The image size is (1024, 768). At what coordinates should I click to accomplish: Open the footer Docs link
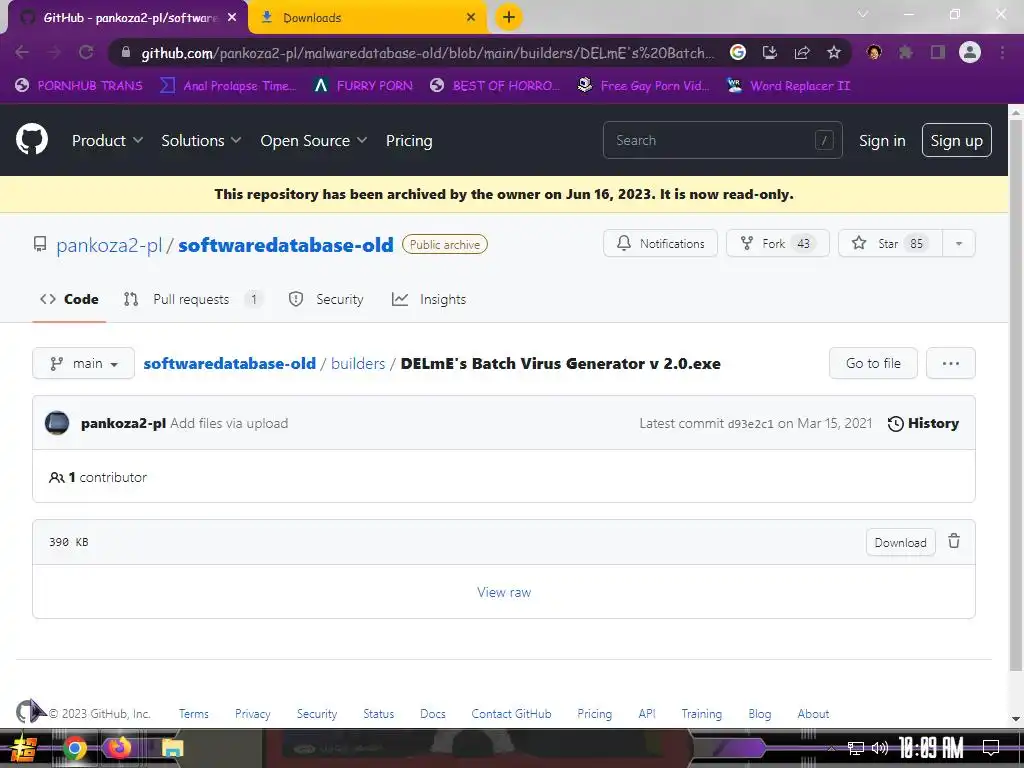(432, 714)
